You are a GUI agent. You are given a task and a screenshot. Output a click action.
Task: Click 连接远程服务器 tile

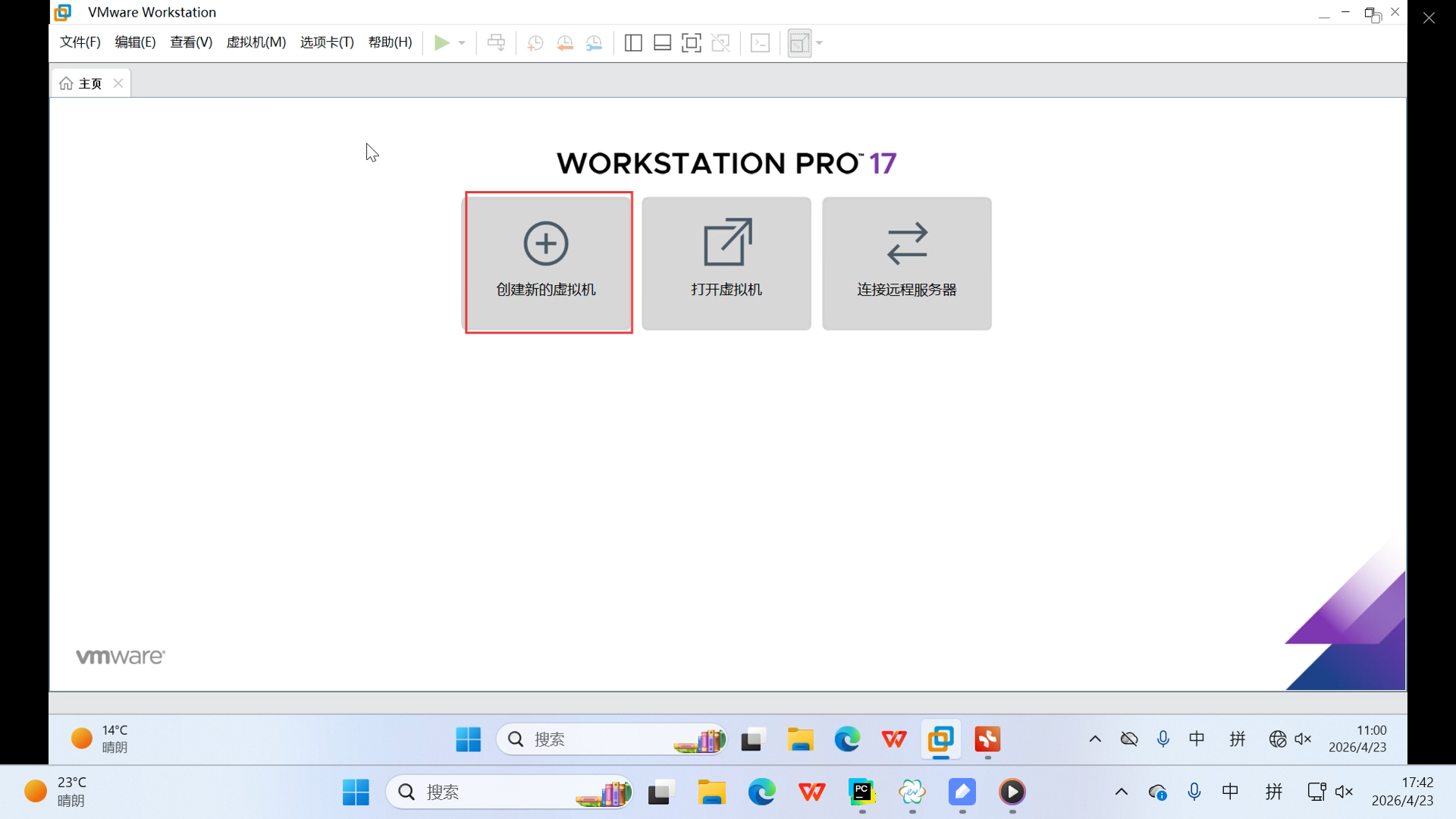click(906, 262)
